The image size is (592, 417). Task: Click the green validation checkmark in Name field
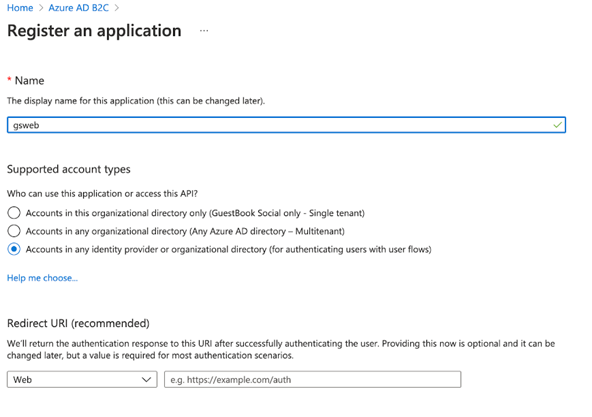(557, 125)
